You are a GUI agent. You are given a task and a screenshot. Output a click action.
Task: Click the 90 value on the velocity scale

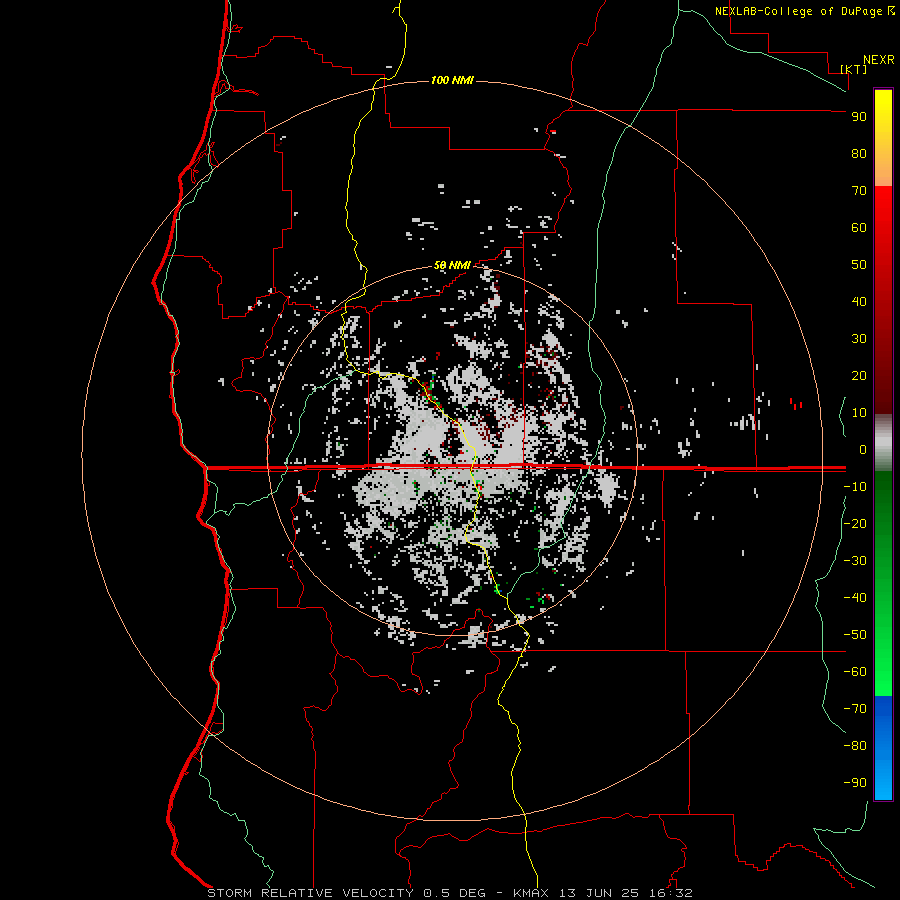pos(859,117)
